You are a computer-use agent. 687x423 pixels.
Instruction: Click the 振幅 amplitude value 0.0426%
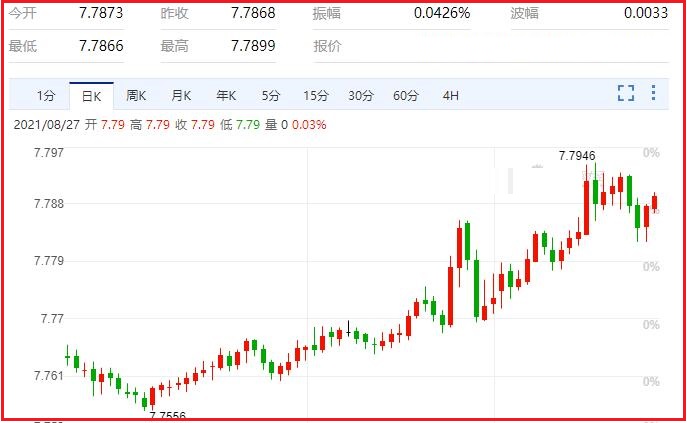point(442,13)
